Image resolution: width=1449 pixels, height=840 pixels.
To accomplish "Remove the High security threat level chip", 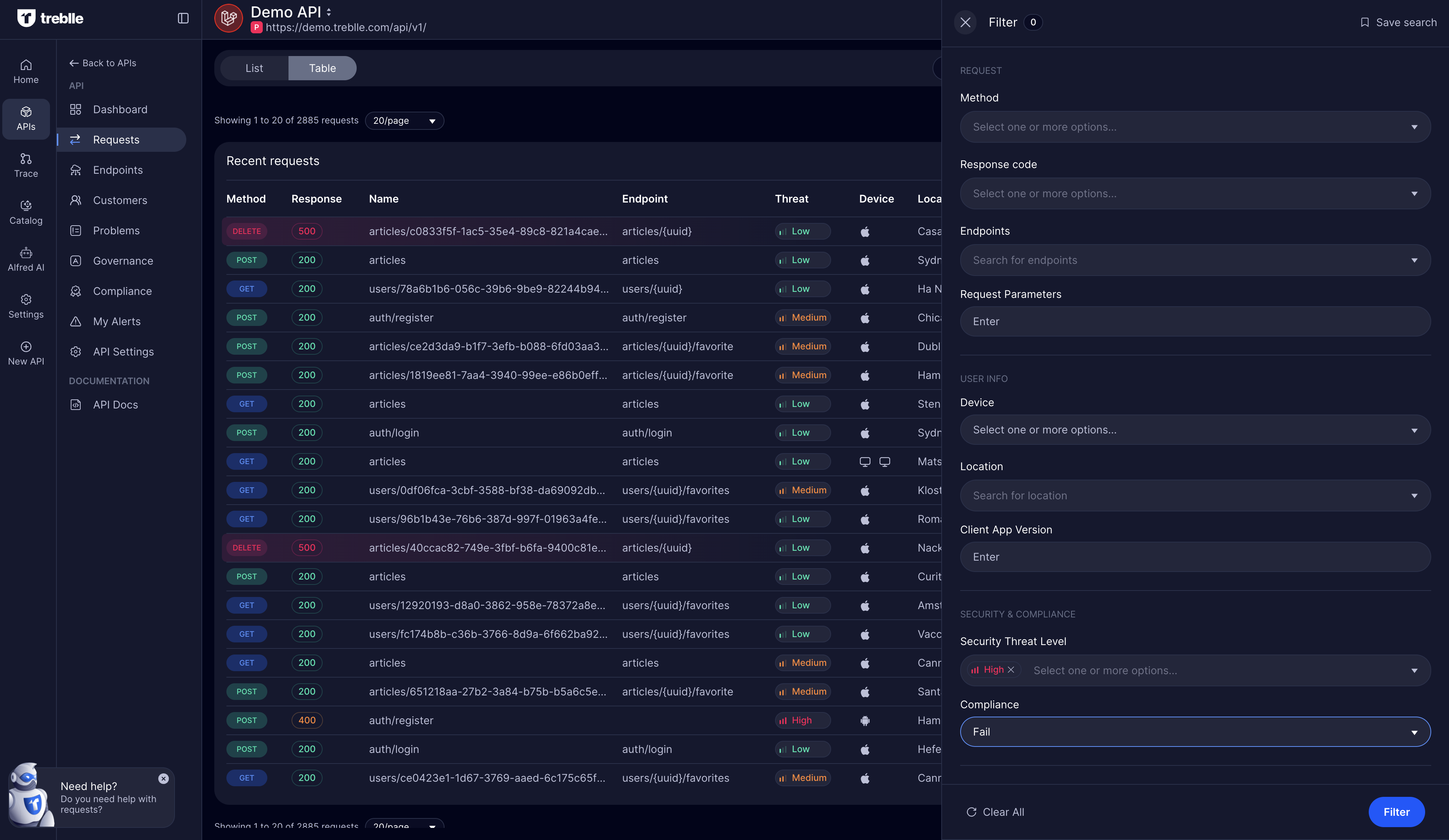I will pyautogui.click(x=1012, y=670).
